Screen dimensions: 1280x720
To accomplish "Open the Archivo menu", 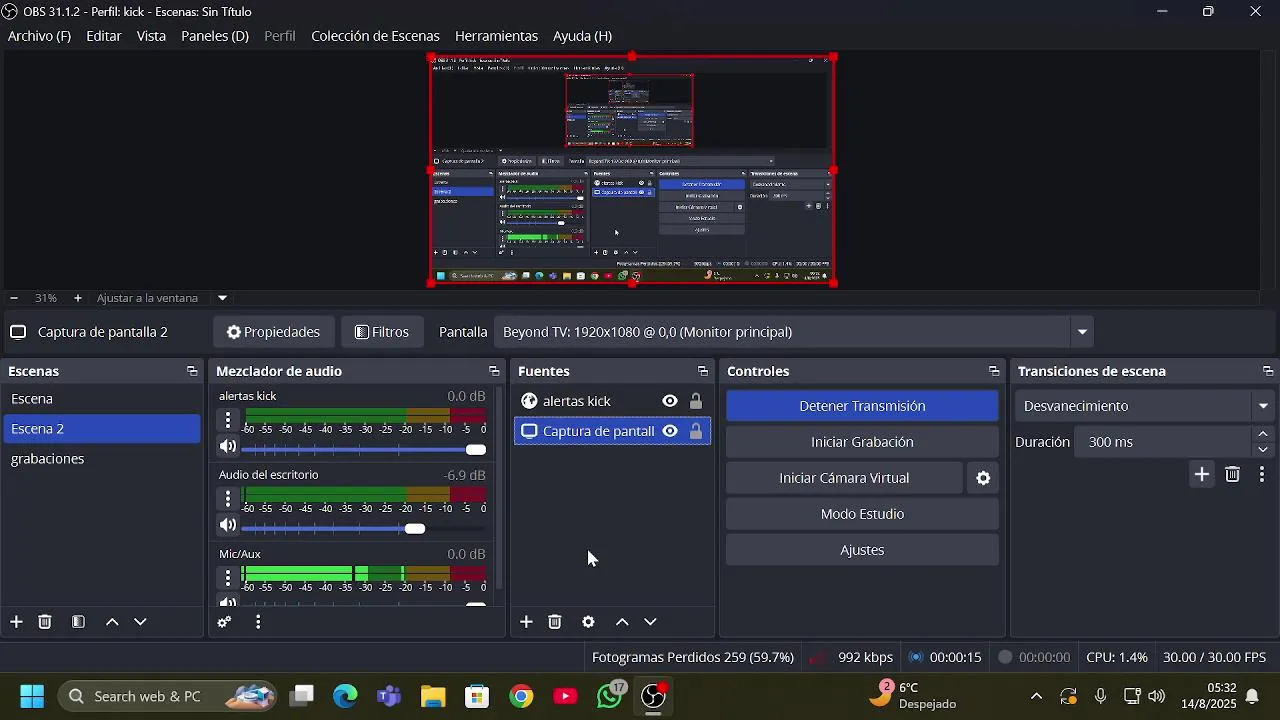I will (x=39, y=36).
